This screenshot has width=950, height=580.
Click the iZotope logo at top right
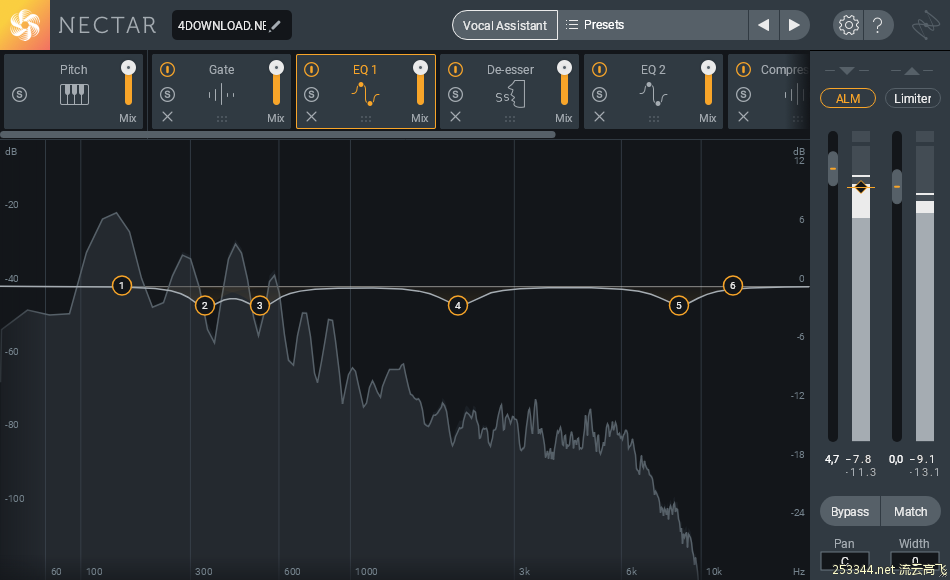point(926,25)
